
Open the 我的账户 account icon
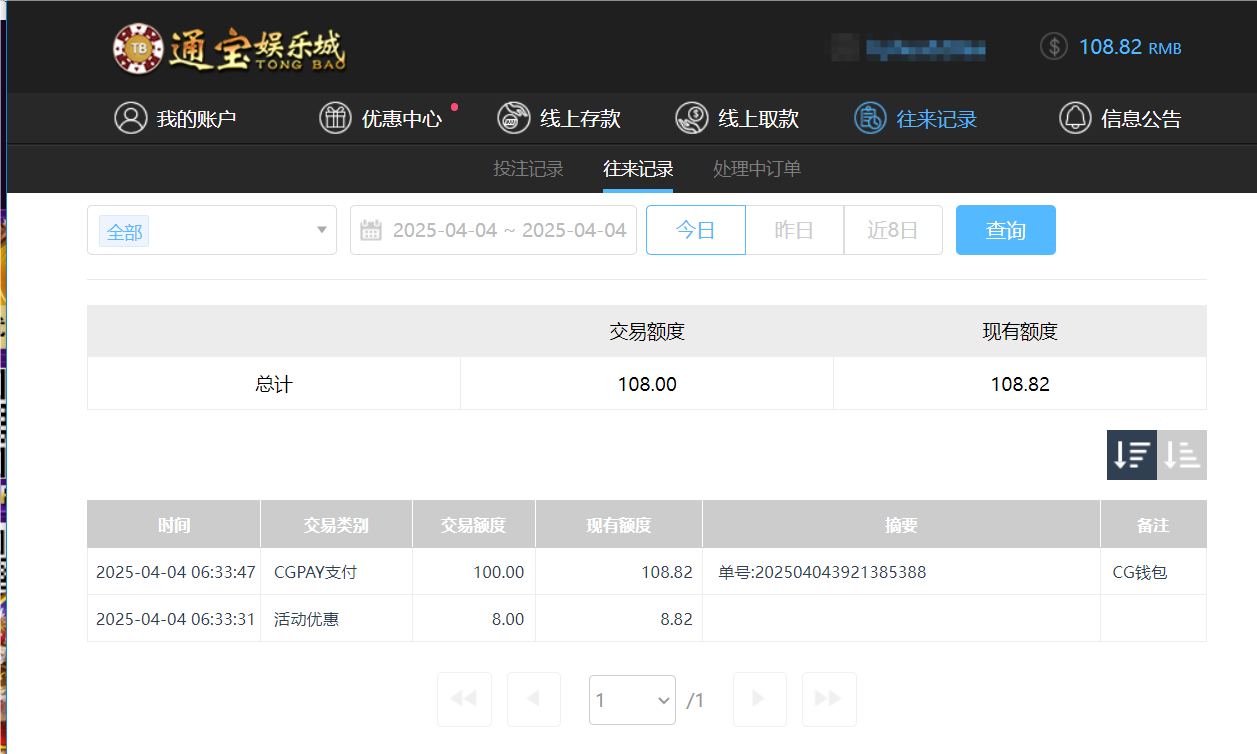coord(131,118)
